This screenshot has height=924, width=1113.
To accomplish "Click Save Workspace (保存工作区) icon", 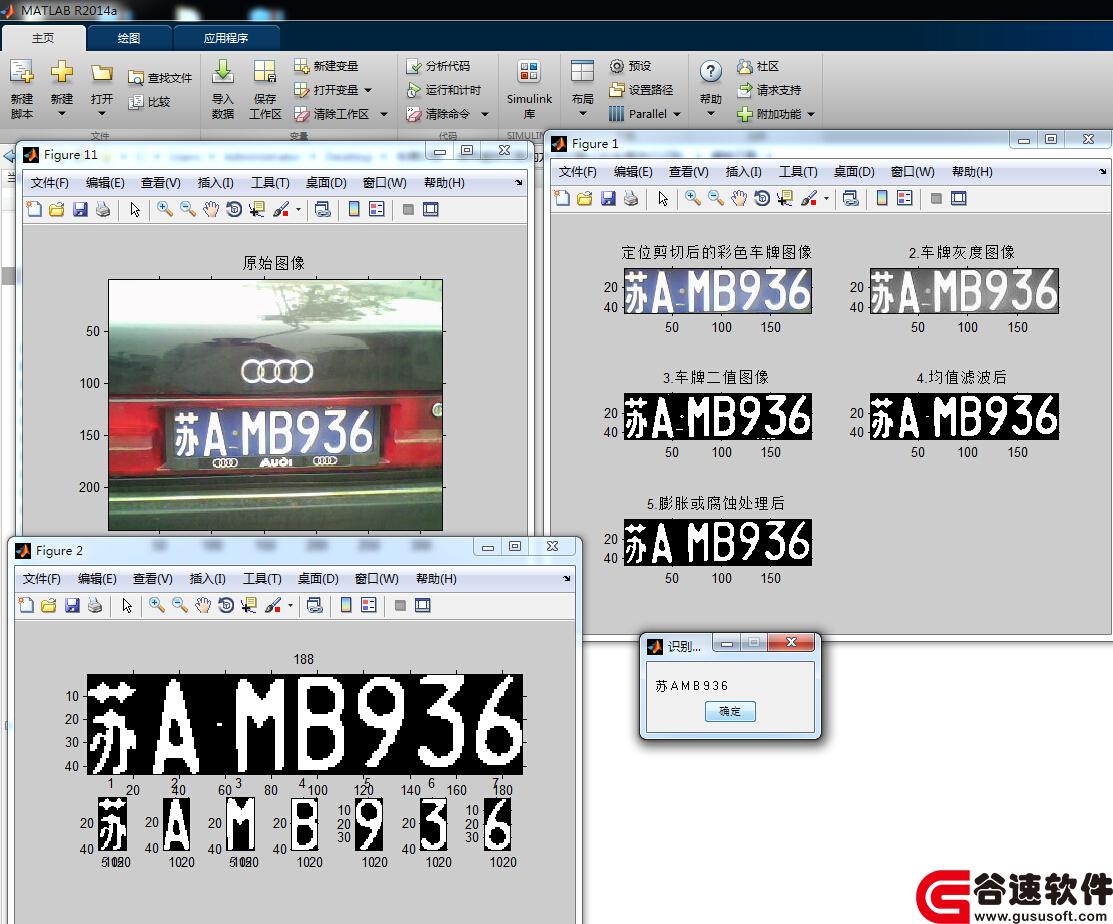I will pyautogui.click(x=265, y=72).
